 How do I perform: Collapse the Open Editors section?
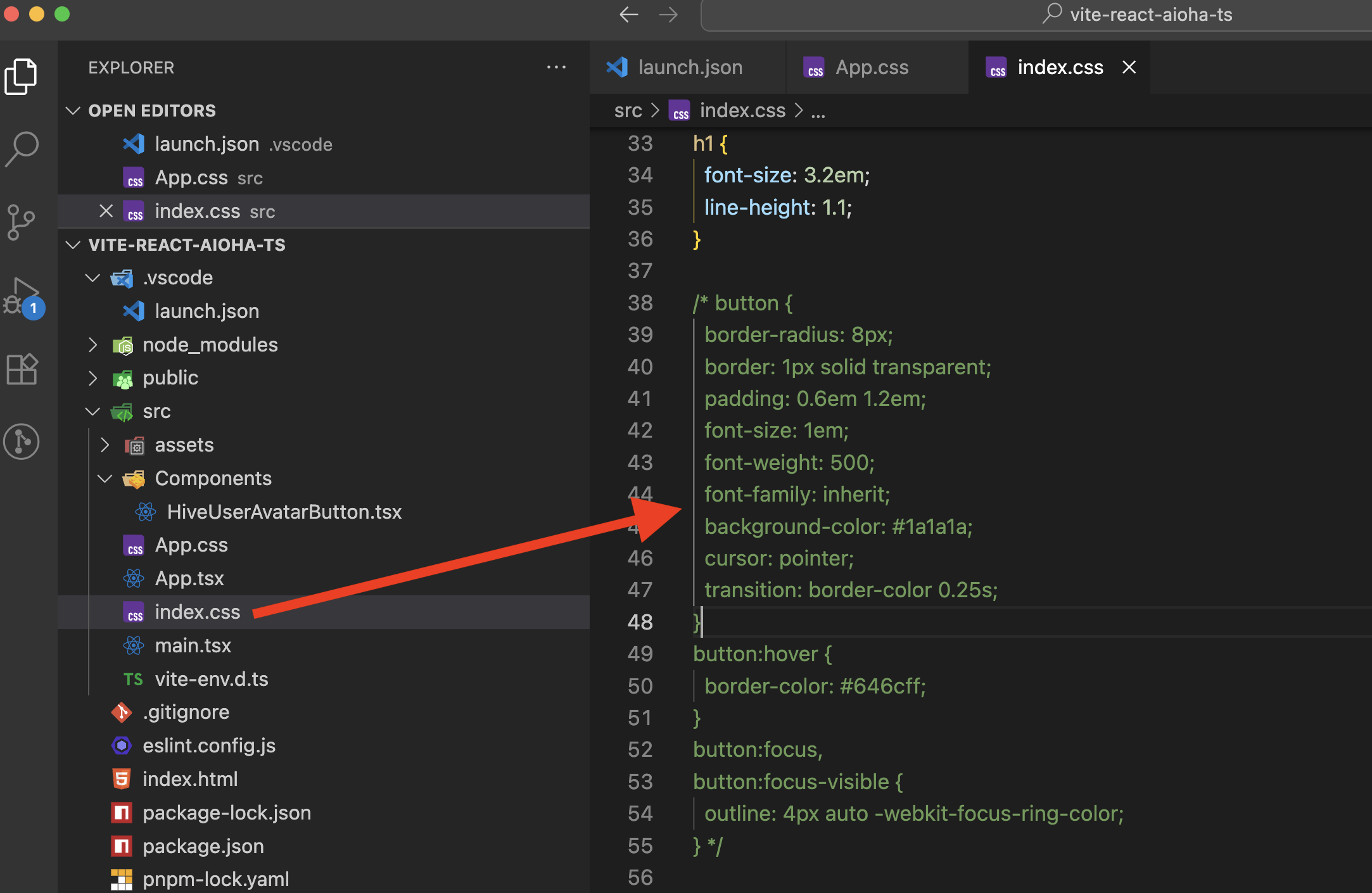pyautogui.click(x=73, y=111)
